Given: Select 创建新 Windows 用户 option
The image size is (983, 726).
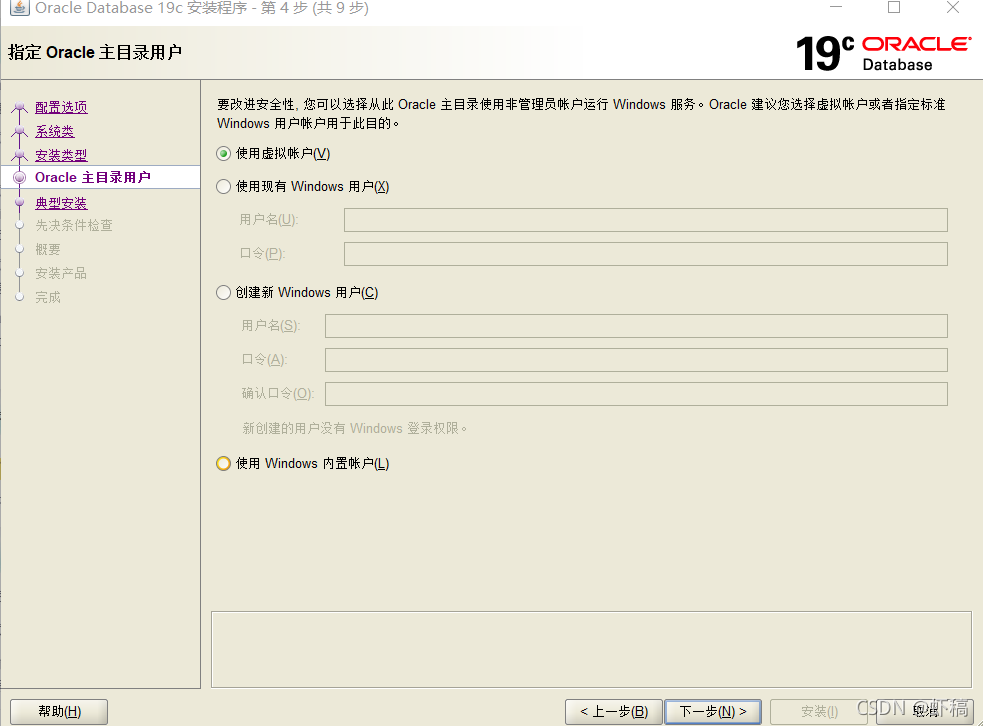Looking at the screenshot, I should pyautogui.click(x=223, y=292).
